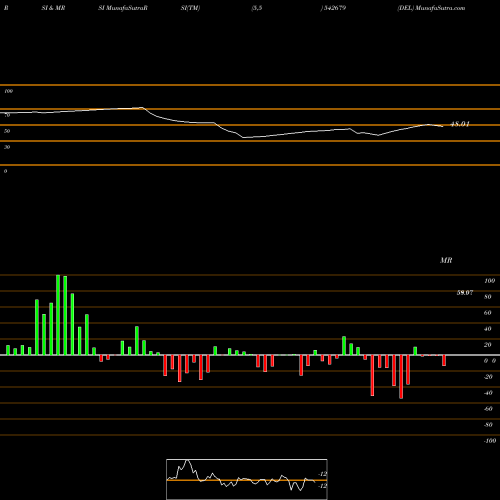Click the -40 label on MR axis
Image resolution: width=500 pixels, height=500 pixels.
(488, 393)
